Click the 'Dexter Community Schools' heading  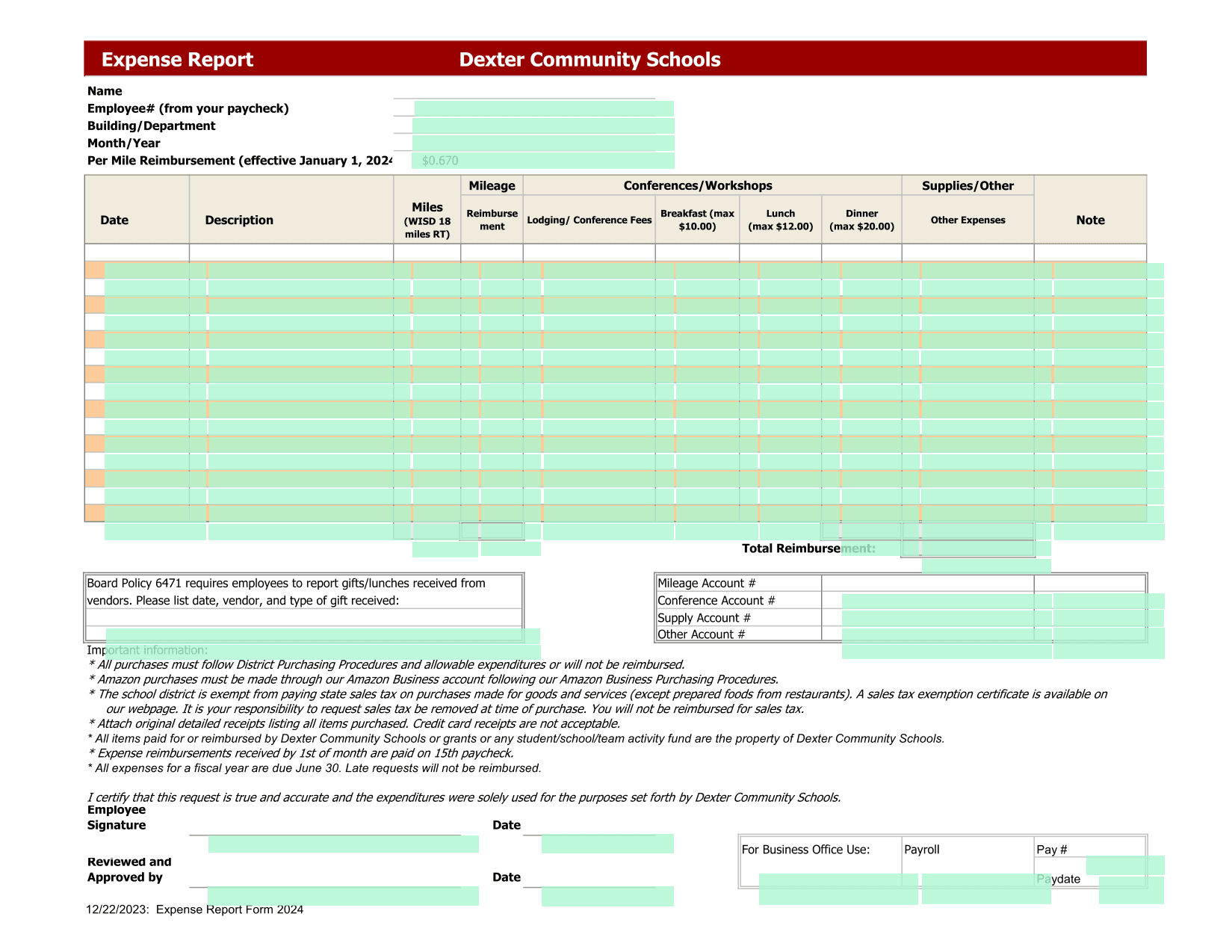point(589,60)
